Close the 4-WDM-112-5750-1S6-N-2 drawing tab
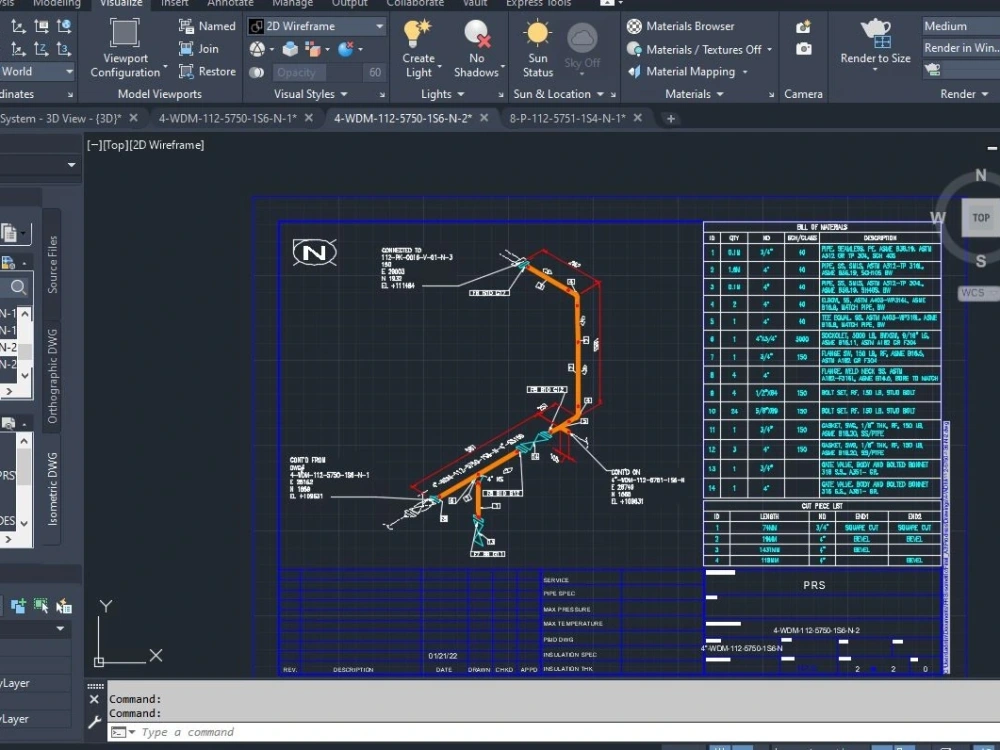Image resolution: width=1000 pixels, height=750 pixels. pyautogui.click(x=484, y=118)
